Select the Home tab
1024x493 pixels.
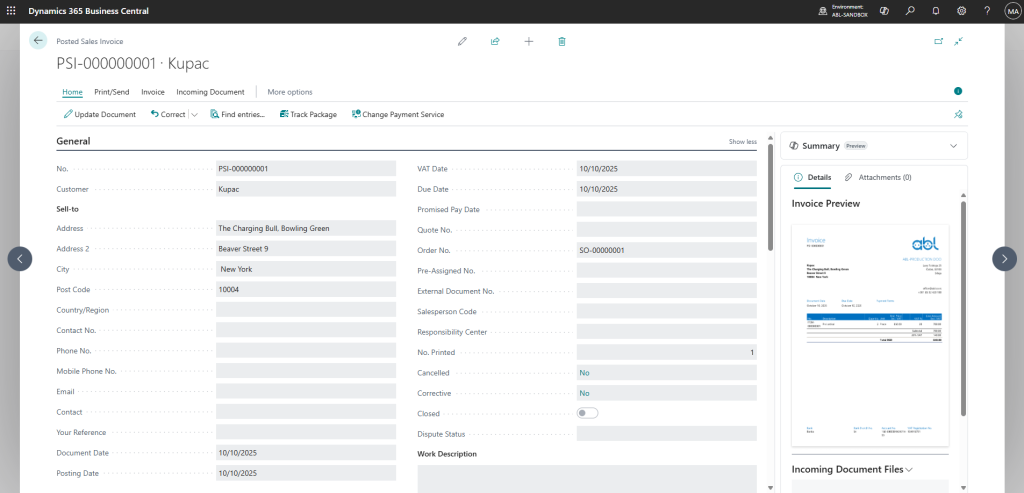click(72, 92)
